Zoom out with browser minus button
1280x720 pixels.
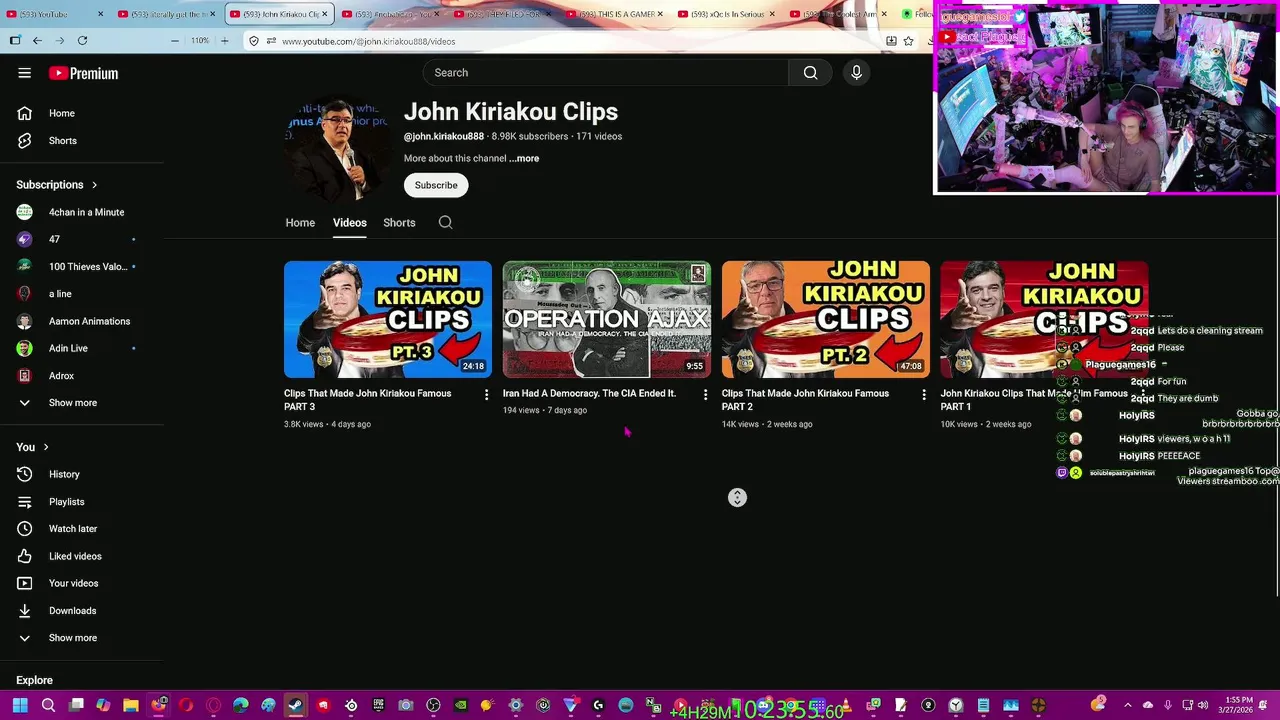click(x=175, y=41)
